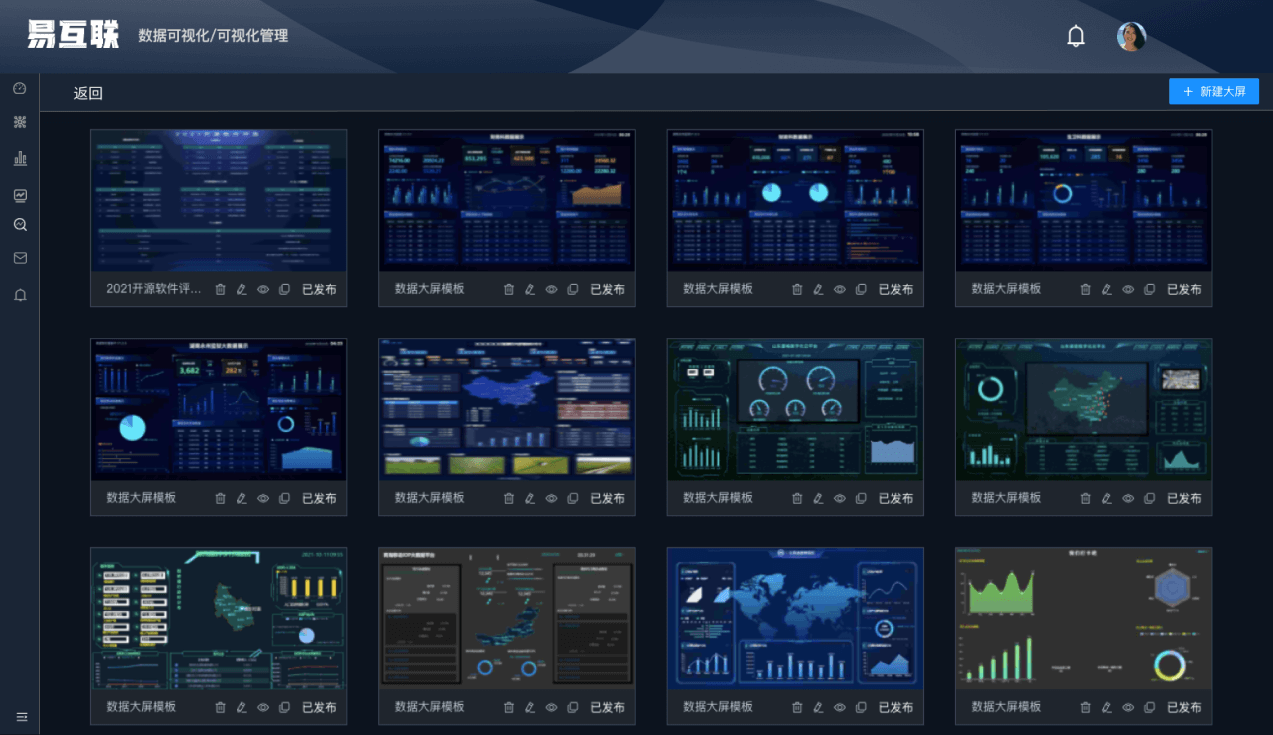
Task: Click the 新建大屏 button
Action: [1213, 91]
